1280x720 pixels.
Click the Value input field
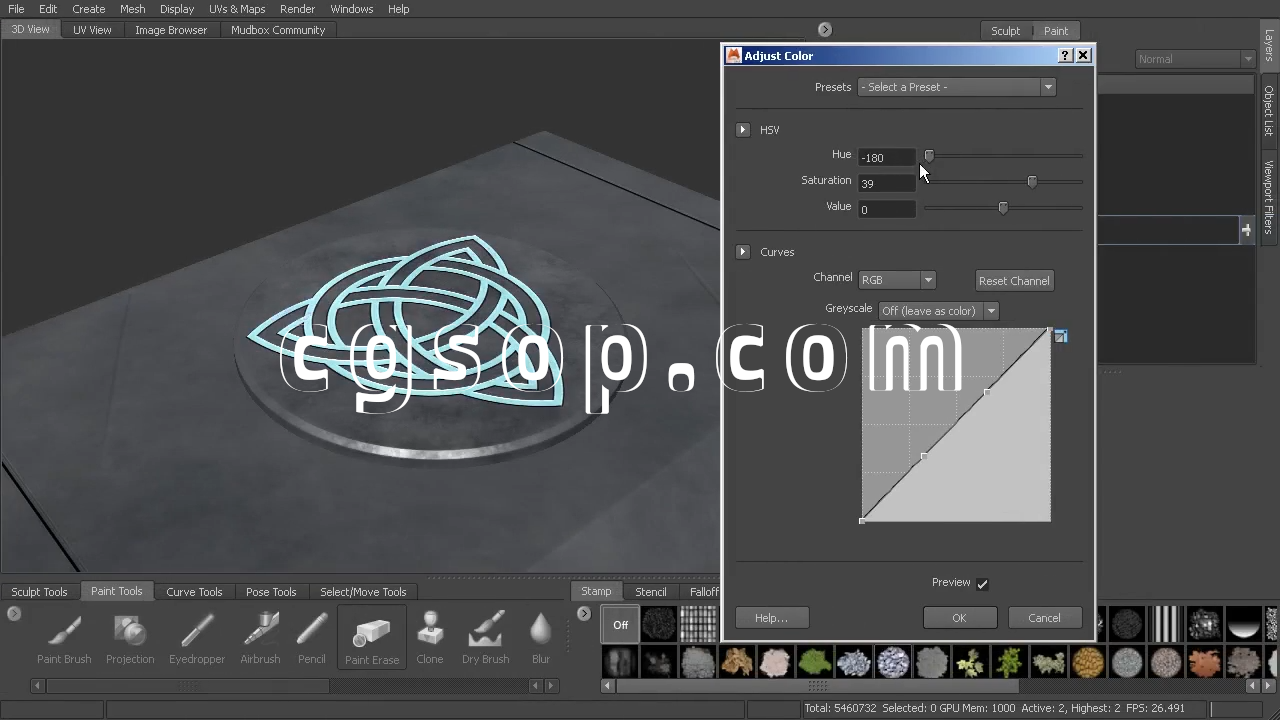pyautogui.click(x=887, y=209)
